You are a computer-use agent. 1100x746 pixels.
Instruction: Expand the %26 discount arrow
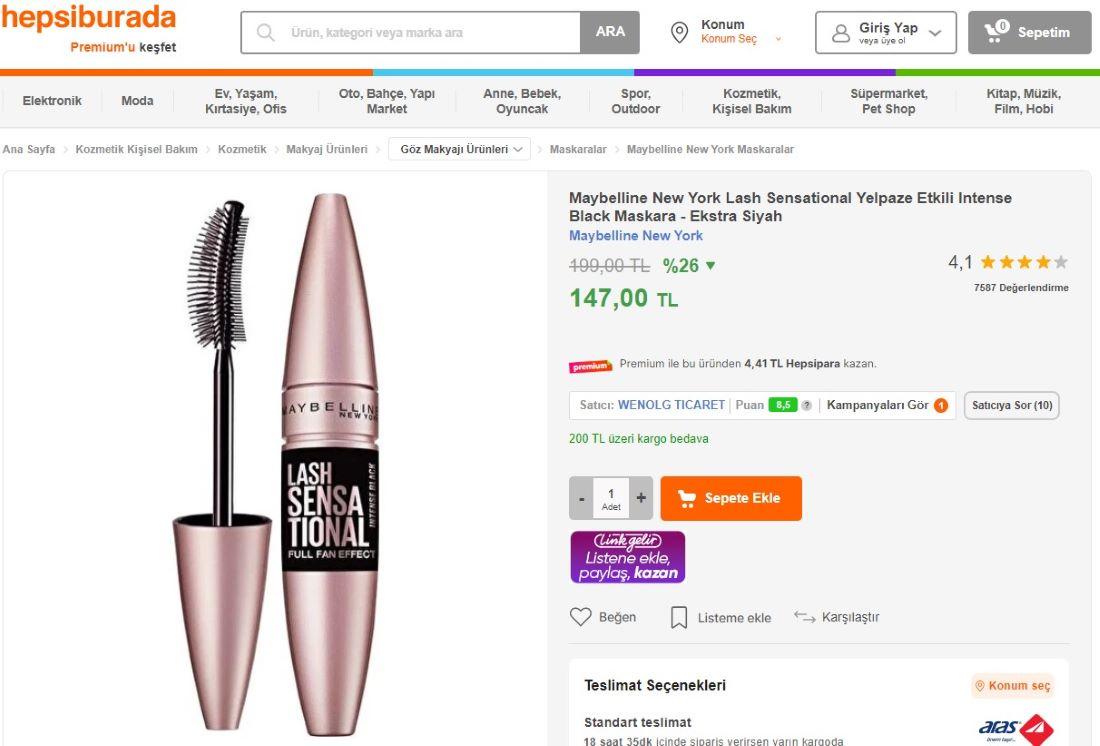(x=711, y=266)
